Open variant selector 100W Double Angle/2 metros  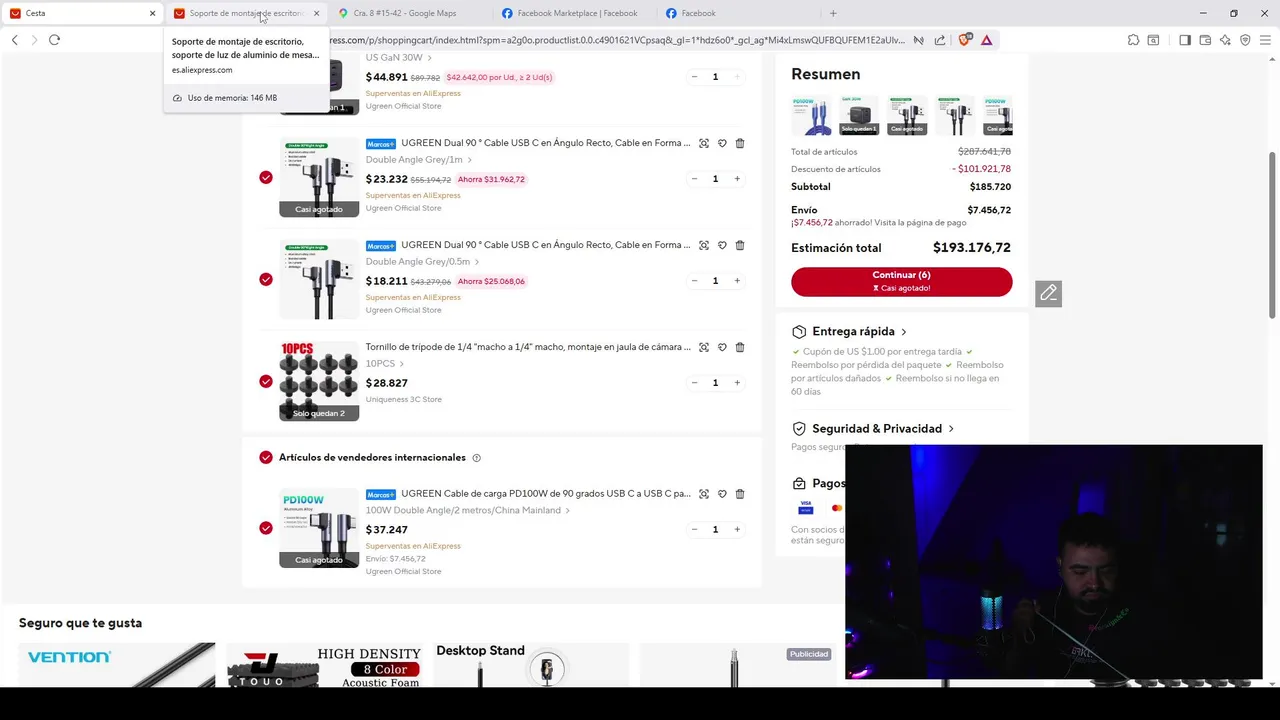(x=468, y=510)
